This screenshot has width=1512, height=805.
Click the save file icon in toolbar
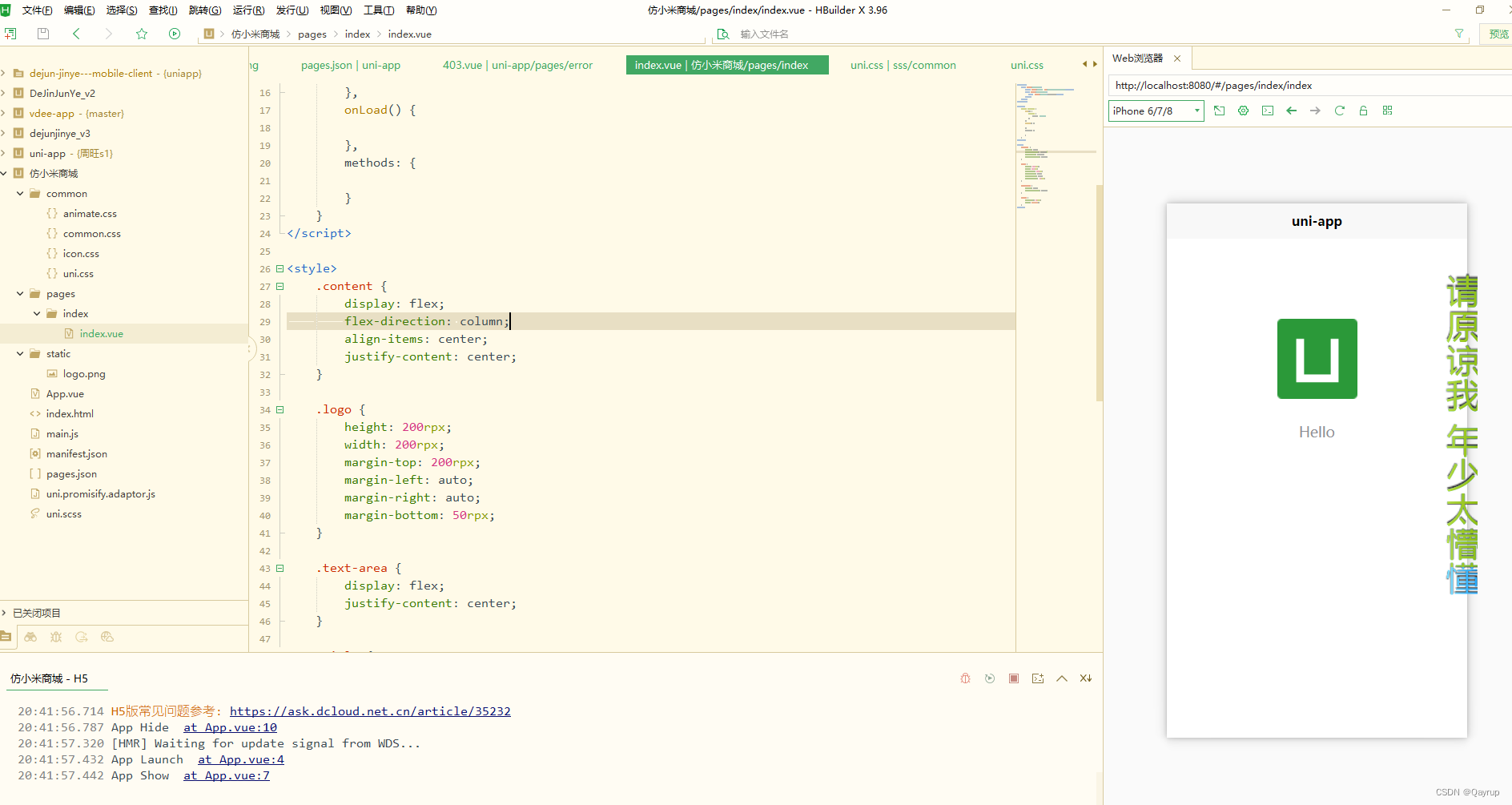43,34
